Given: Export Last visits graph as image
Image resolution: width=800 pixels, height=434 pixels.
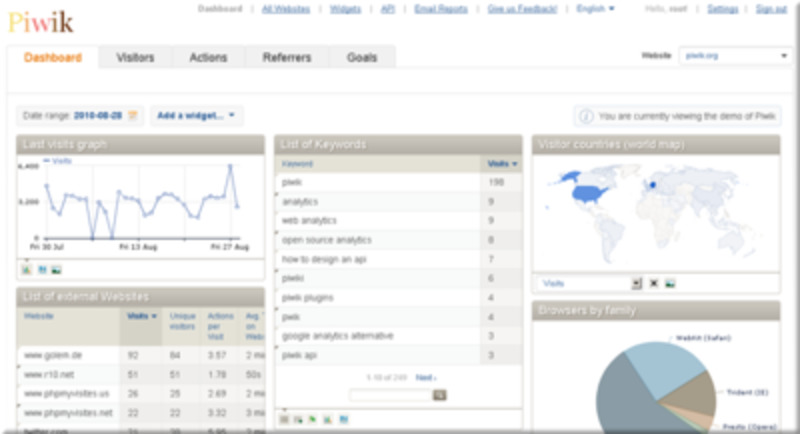Looking at the screenshot, I should [56, 269].
